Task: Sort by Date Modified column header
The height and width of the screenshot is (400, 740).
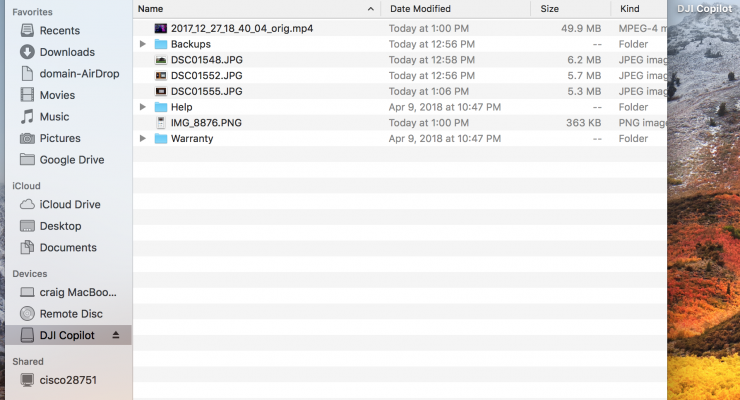Action: pyautogui.click(x=456, y=8)
